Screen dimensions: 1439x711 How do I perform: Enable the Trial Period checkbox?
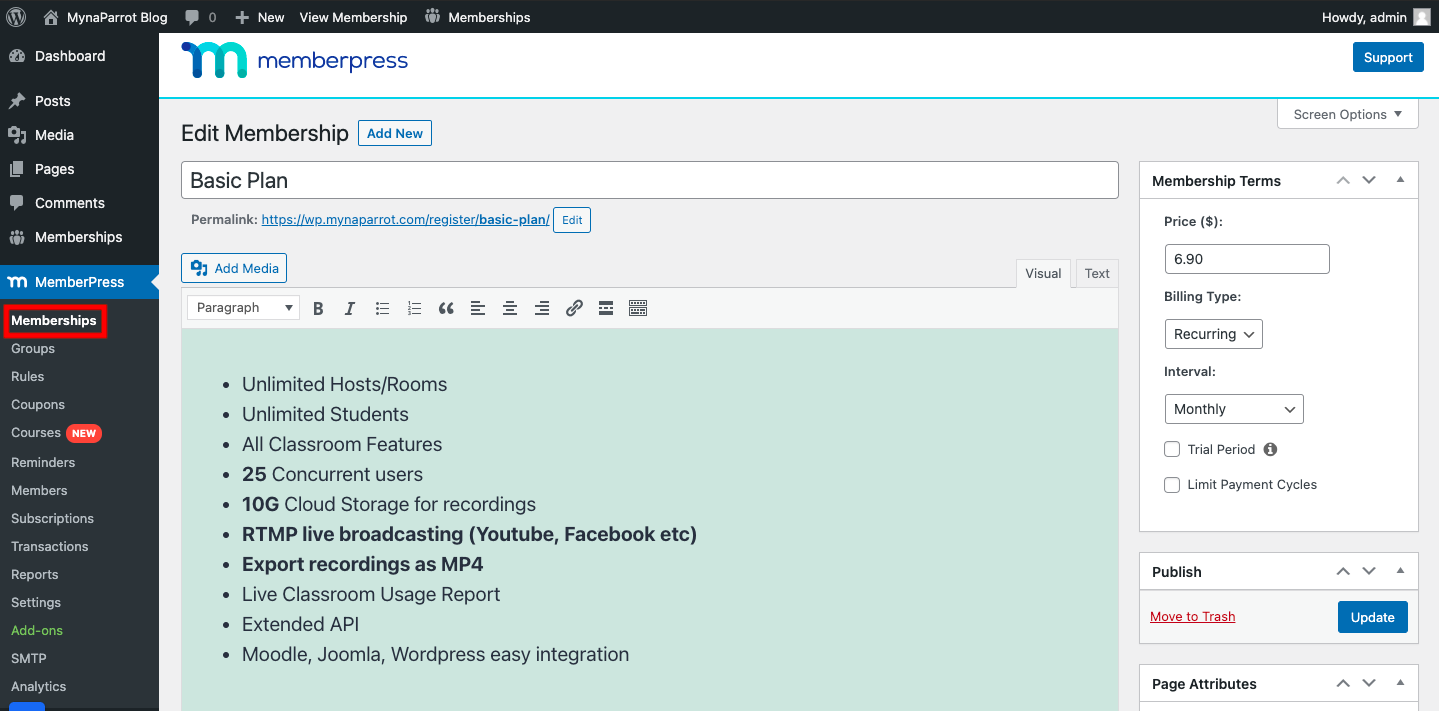point(1172,450)
